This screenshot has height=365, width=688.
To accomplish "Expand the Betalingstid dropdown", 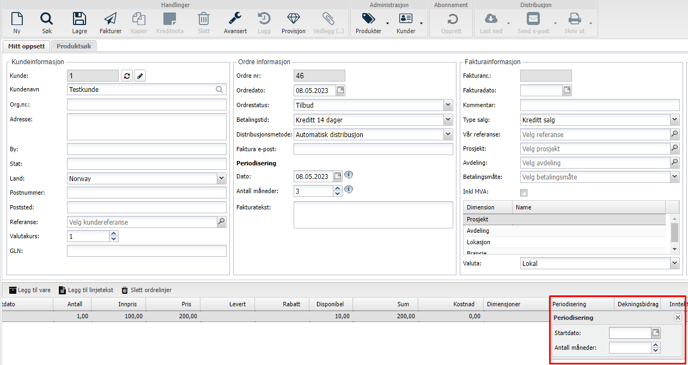I will click(x=448, y=120).
